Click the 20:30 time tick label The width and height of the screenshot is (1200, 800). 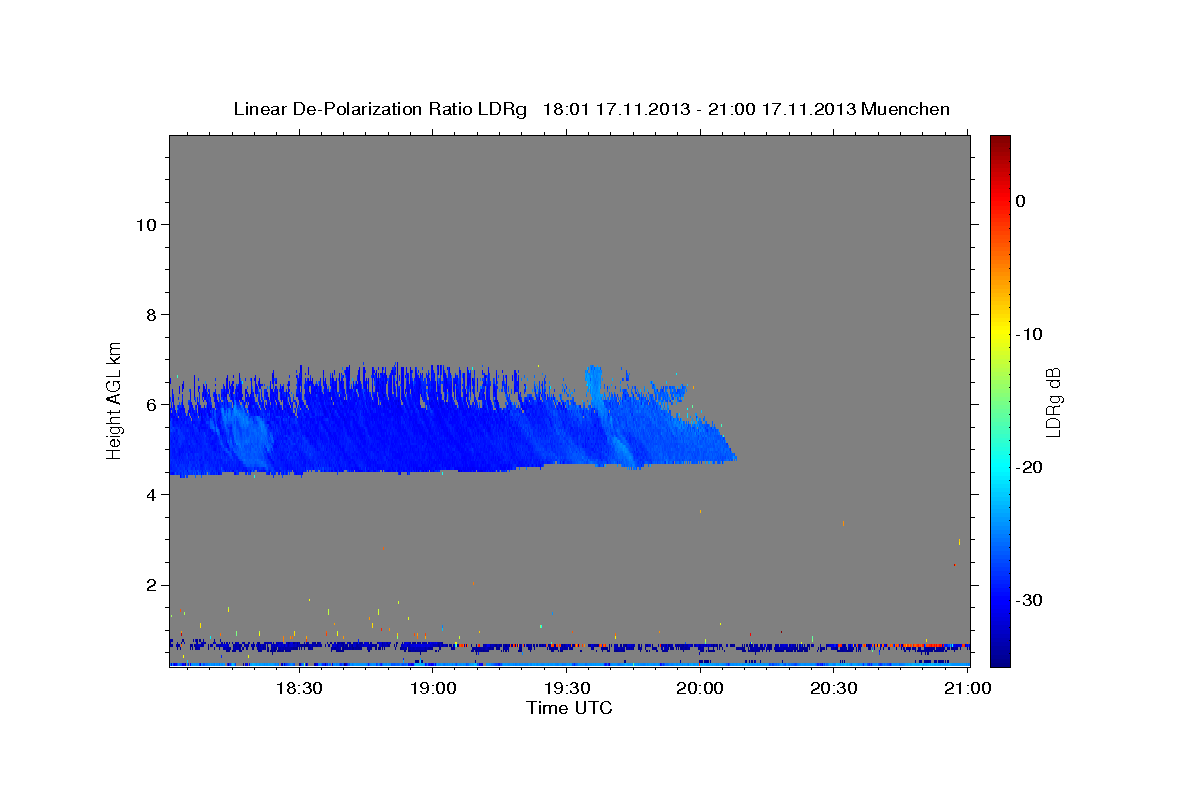[834, 688]
